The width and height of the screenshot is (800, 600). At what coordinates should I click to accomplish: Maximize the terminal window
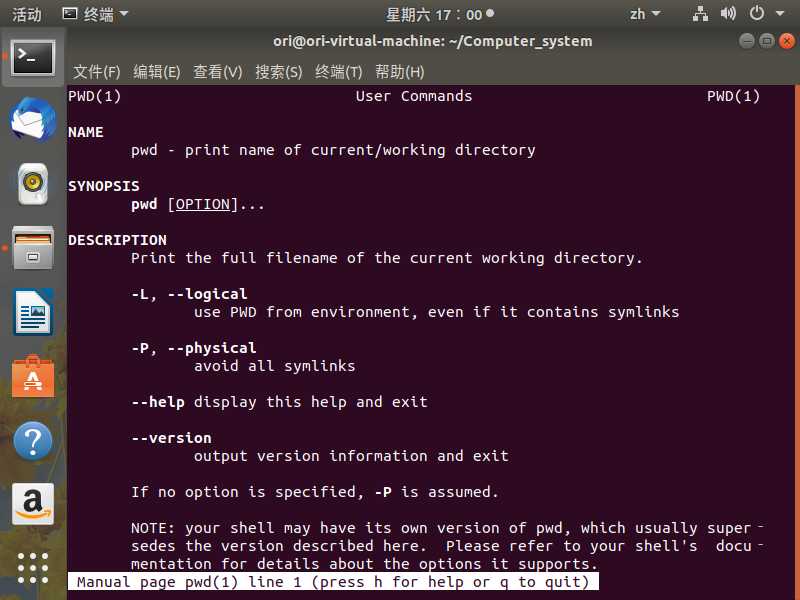pos(766,41)
